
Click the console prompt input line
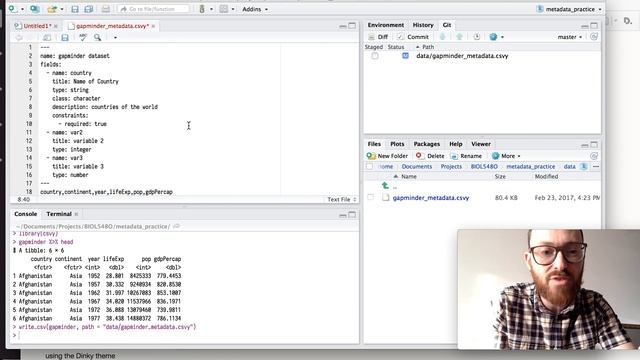(186, 336)
